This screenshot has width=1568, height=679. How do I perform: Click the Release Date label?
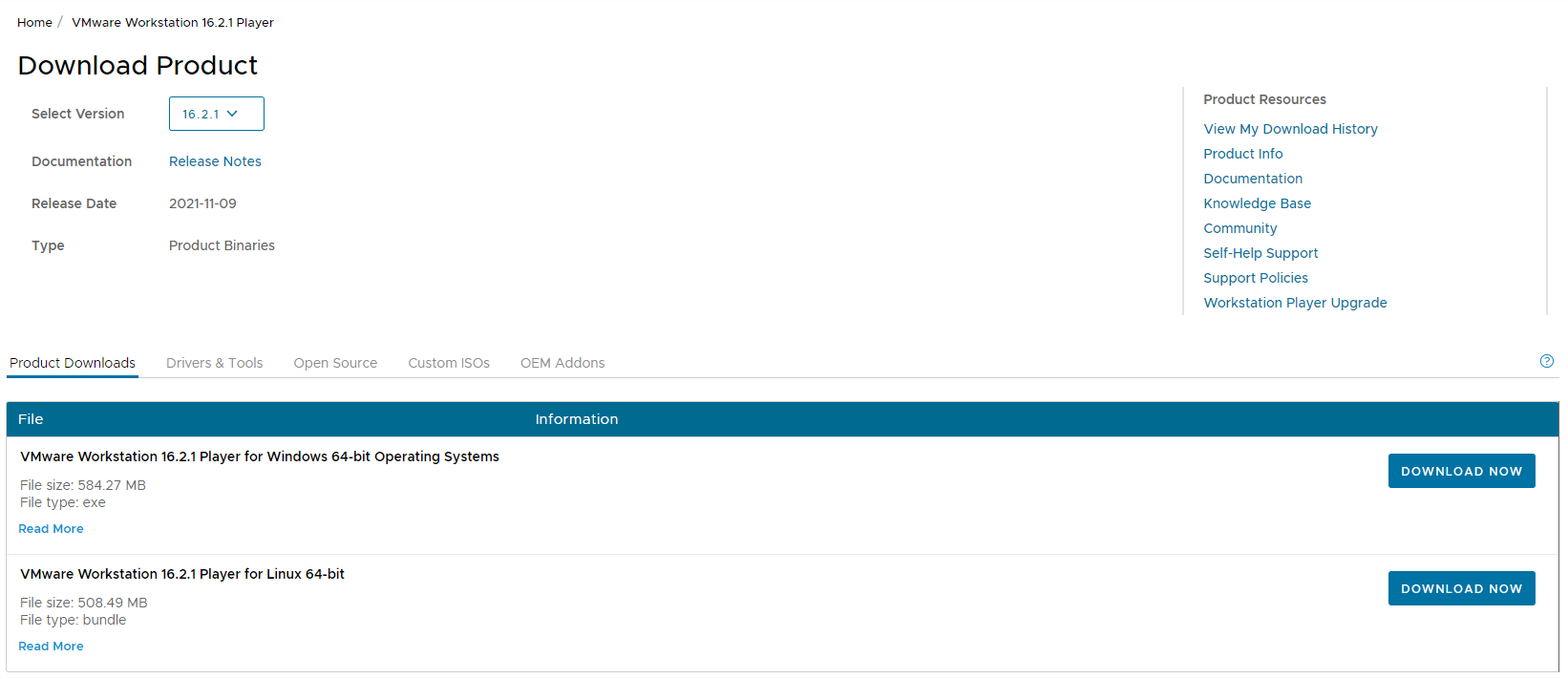tap(74, 203)
